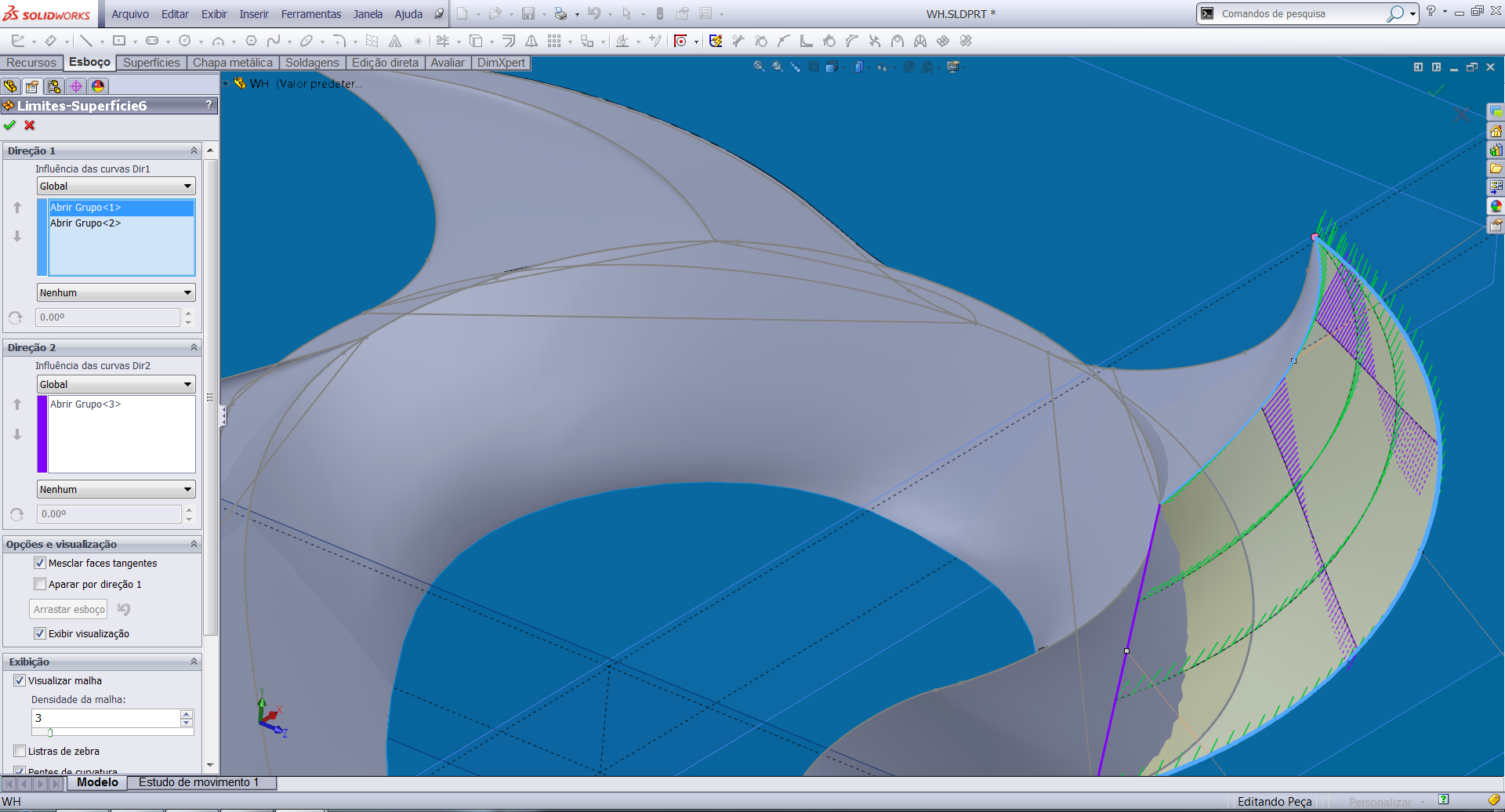
Task: Select Abrir Grupo<3> in Direção 2 list
Action: pos(121,404)
